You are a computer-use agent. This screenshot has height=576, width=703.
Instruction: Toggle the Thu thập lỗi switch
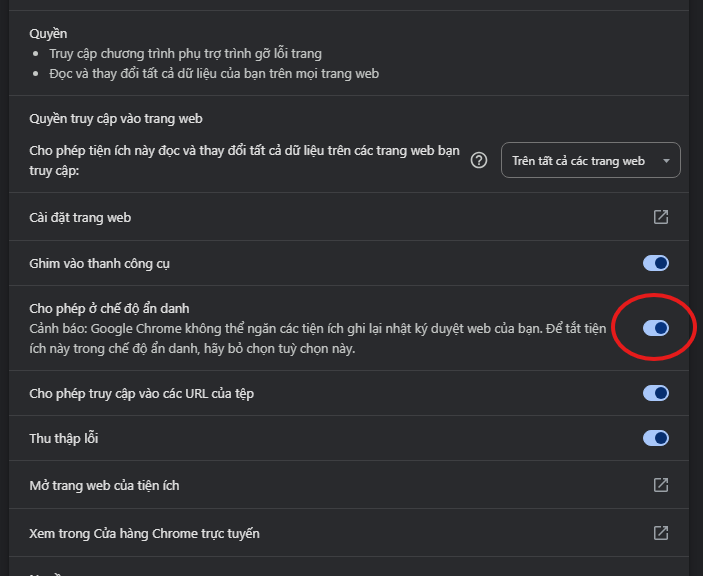pos(655,438)
